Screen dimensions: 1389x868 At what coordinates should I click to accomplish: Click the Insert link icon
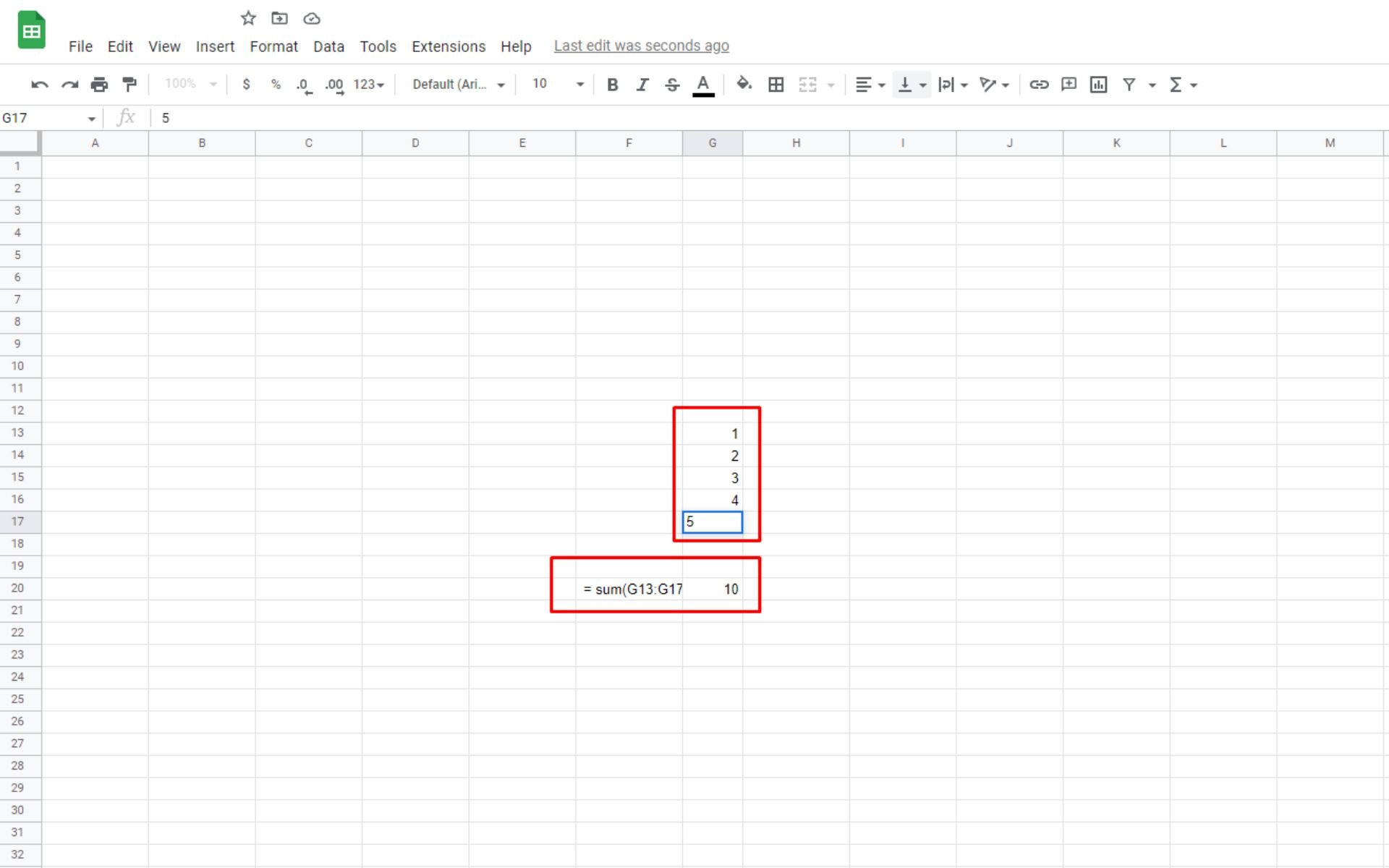1039,85
